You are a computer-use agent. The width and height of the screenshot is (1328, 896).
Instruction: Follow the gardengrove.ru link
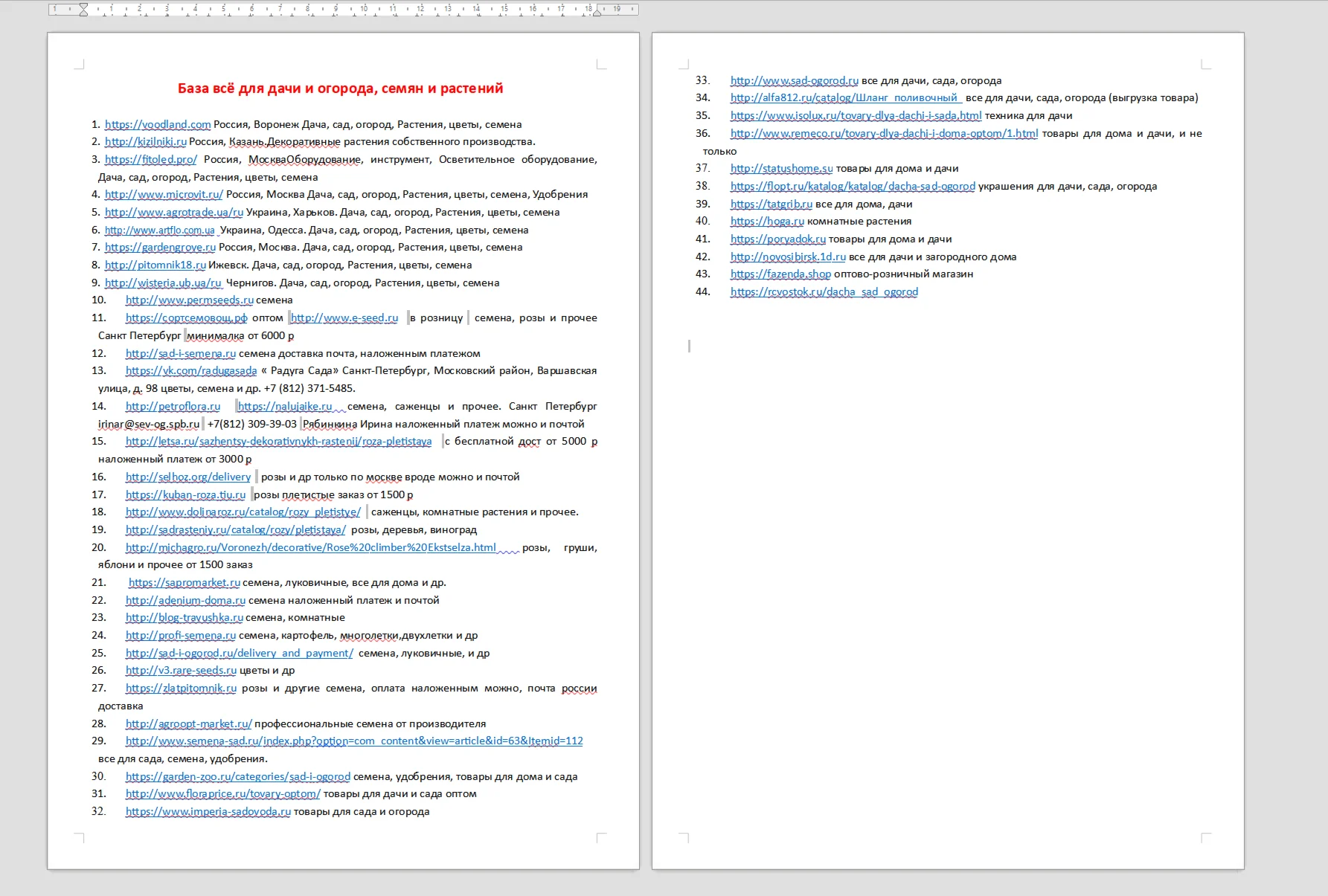point(160,247)
